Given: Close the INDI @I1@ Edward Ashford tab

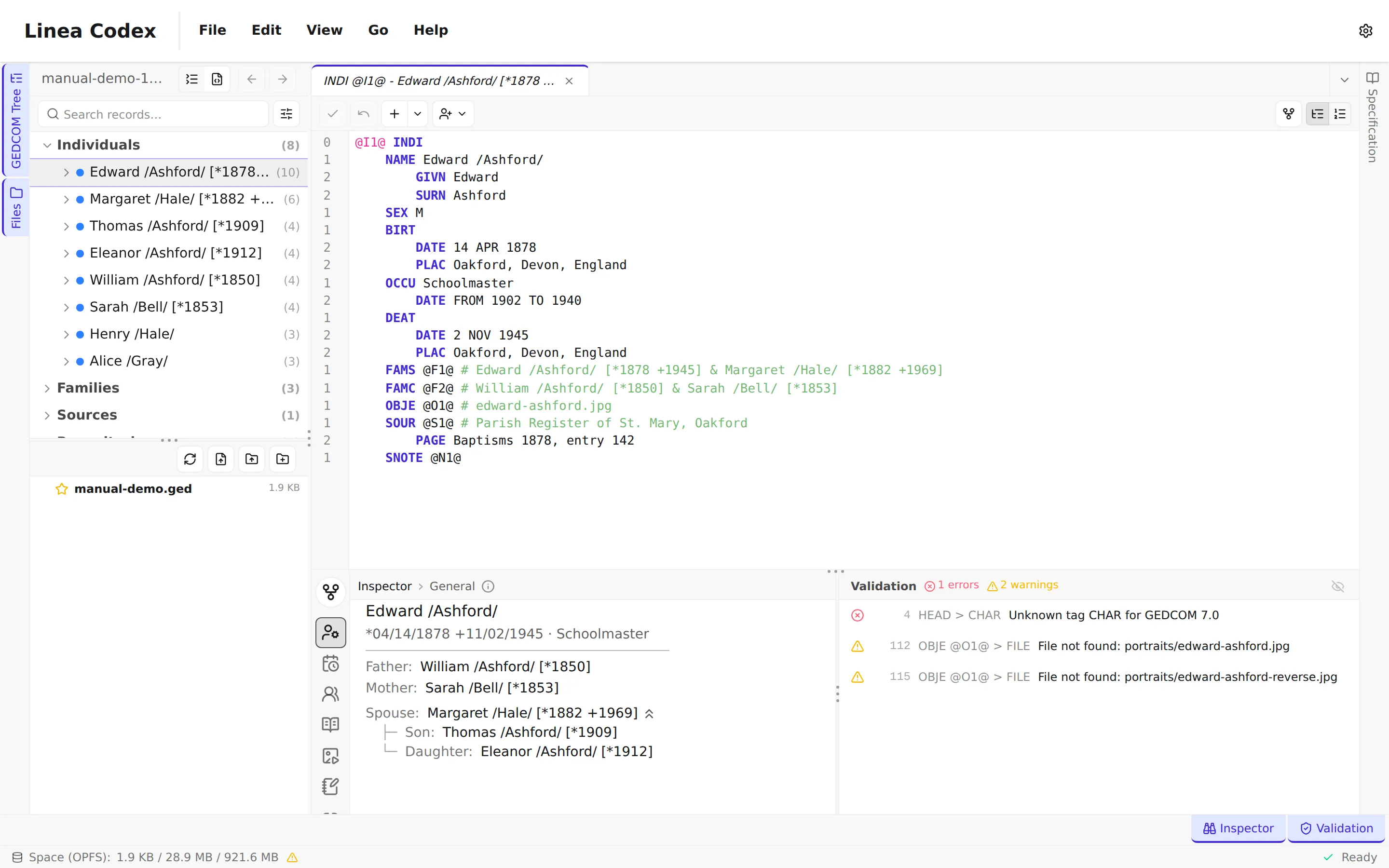Looking at the screenshot, I should pos(569,81).
